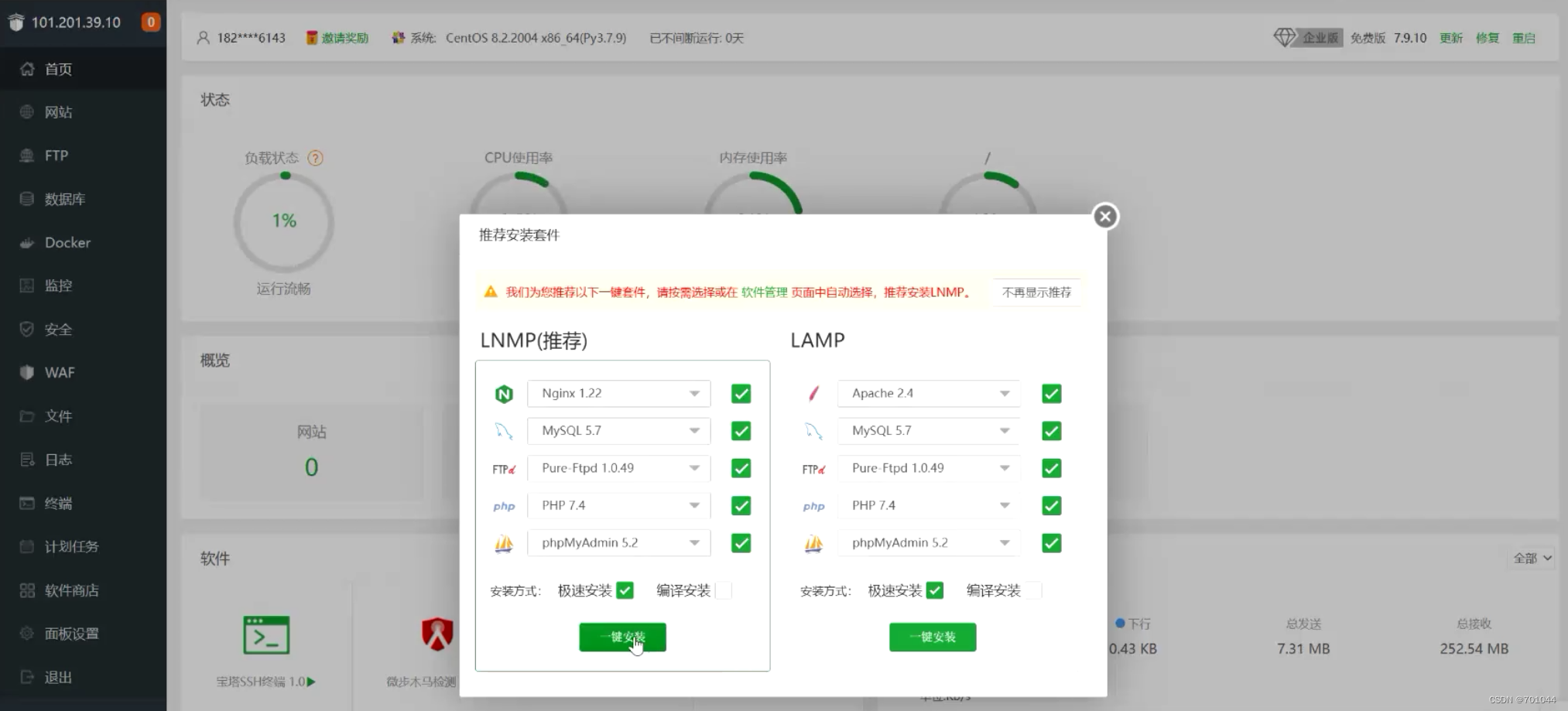The width and height of the screenshot is (1568, 711).
Task: Click the 更新 link in the top bar
Action: click(1450, 38)
